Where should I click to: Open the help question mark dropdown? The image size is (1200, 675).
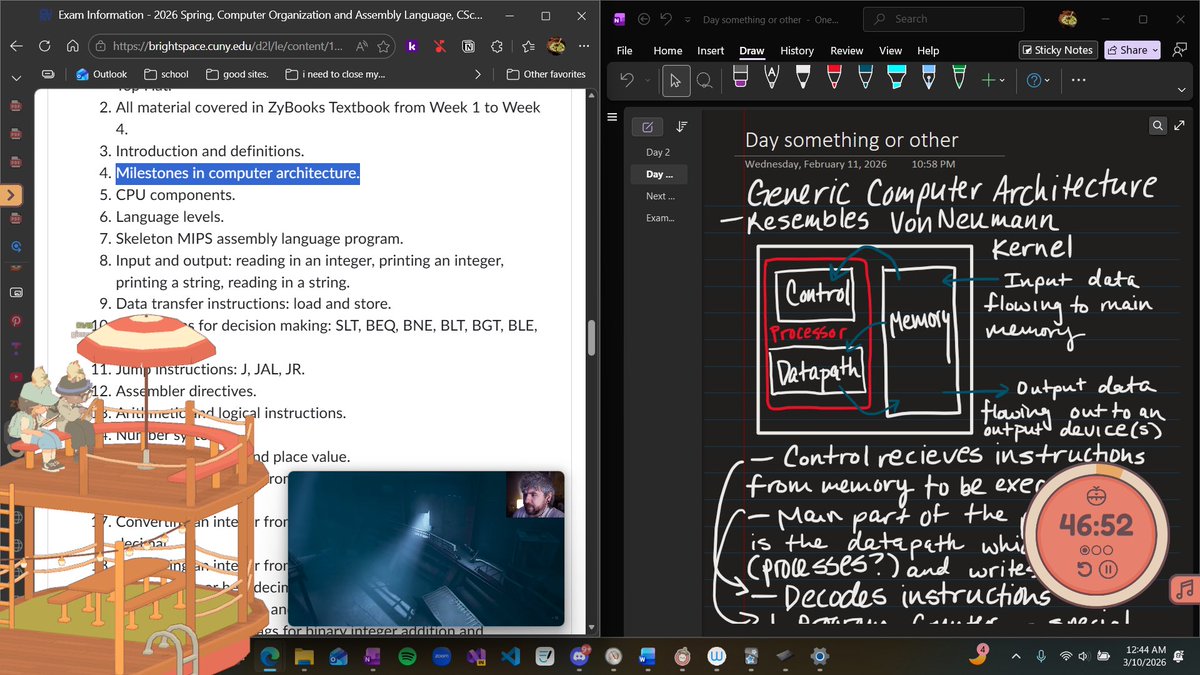(1038, 81)
